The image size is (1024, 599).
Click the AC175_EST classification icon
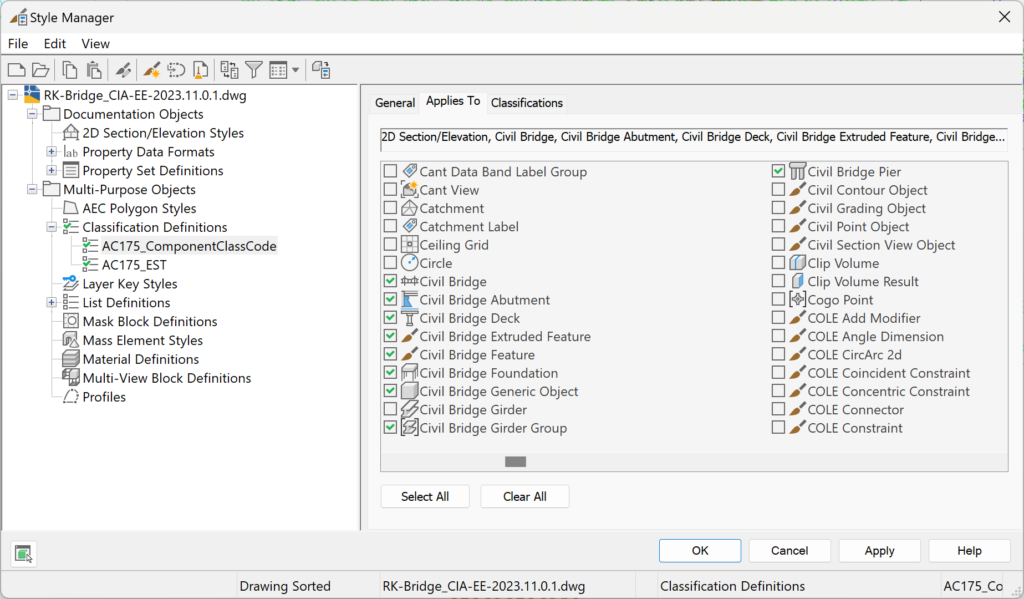[90, 265]
